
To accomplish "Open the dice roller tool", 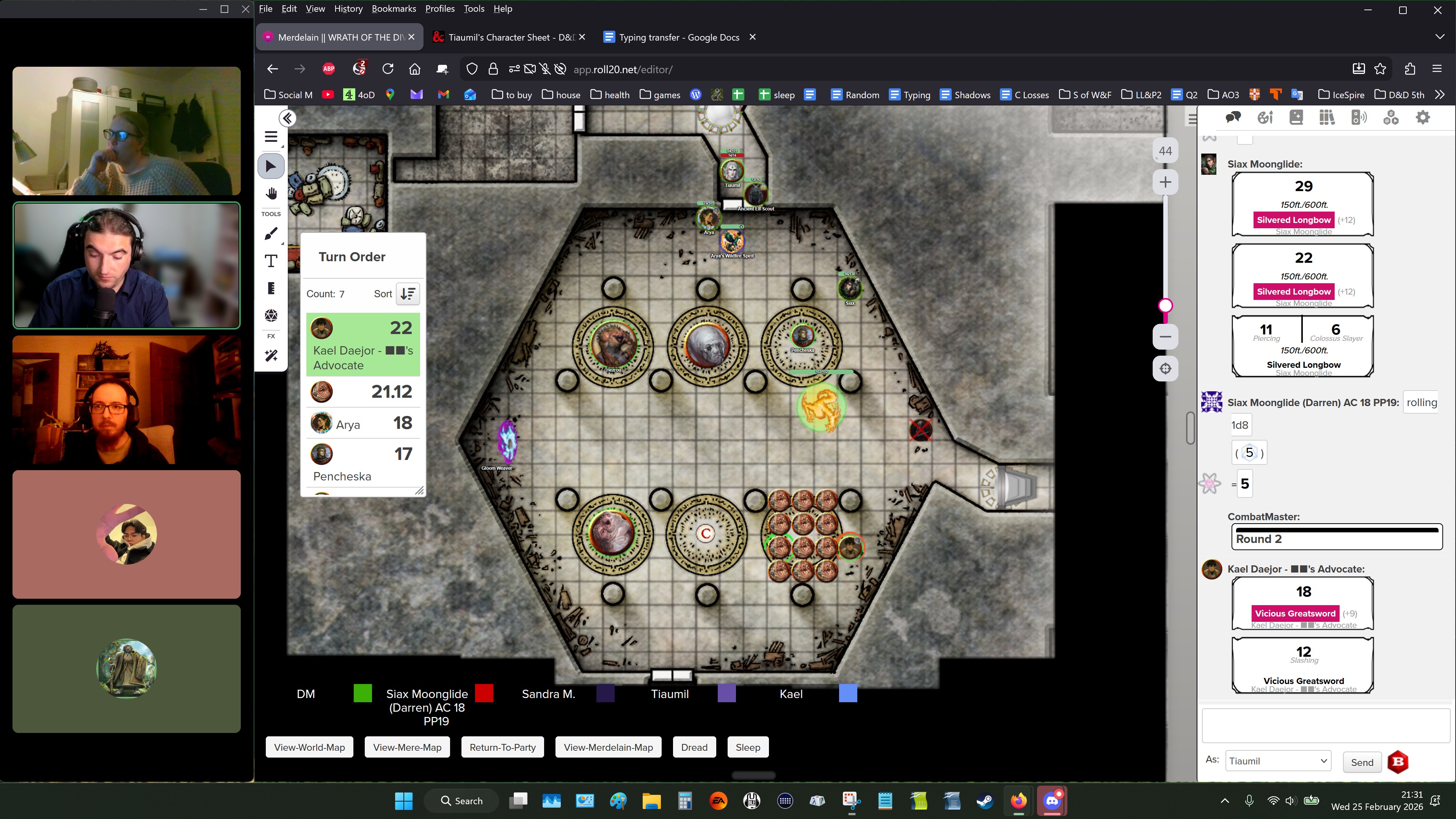I will [x=271, y=315].
